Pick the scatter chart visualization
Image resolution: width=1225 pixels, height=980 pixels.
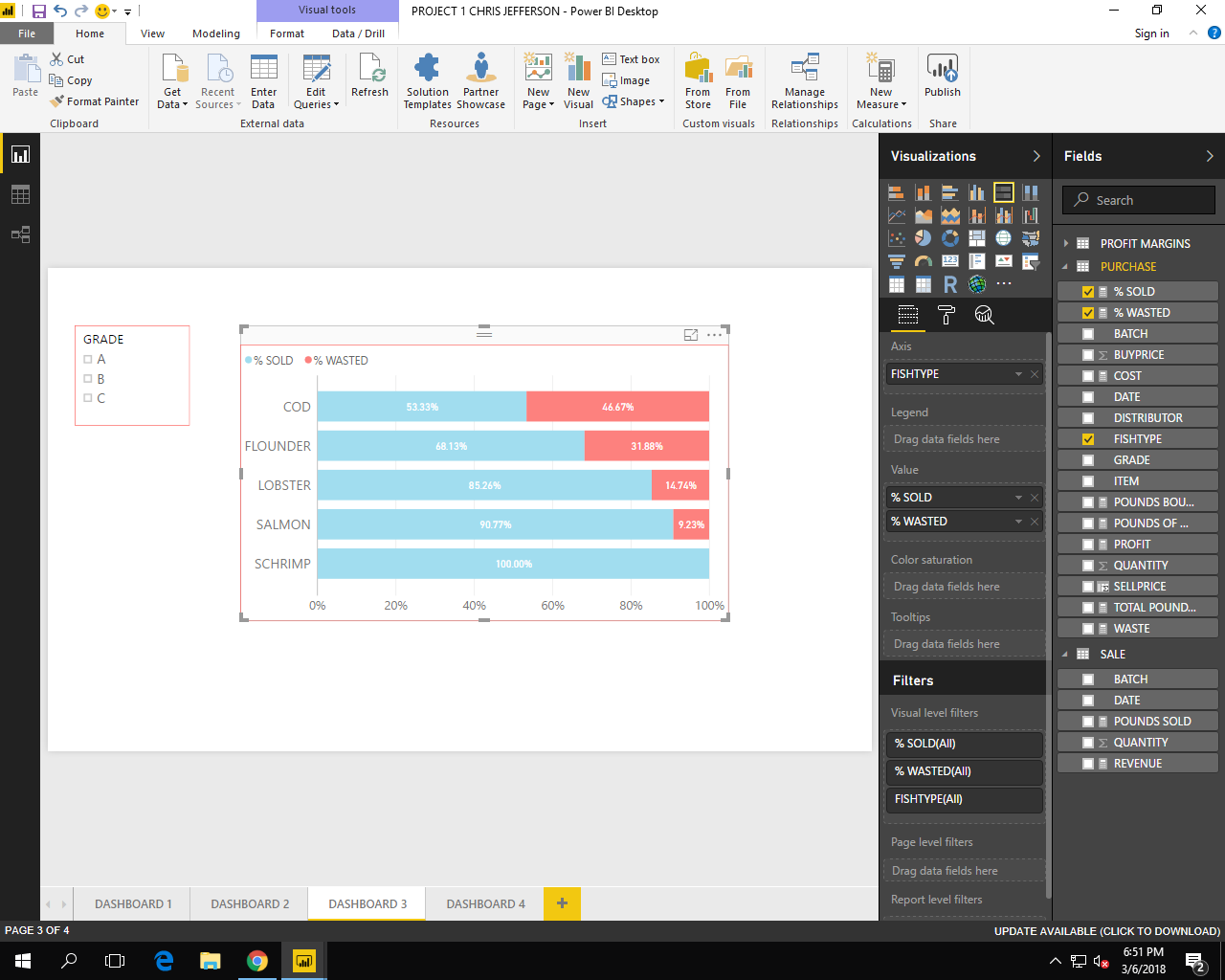(897, 237)
